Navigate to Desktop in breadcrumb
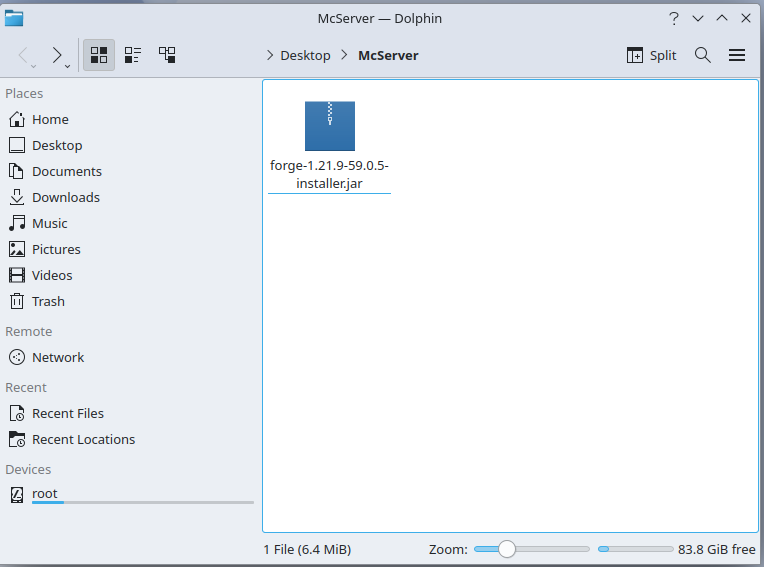The height and width of the screenshot is (567, 764). 305,55
